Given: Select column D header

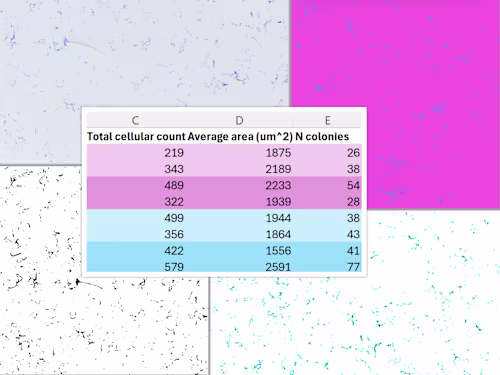Looking at the screenshot, I should click(239, 120).
